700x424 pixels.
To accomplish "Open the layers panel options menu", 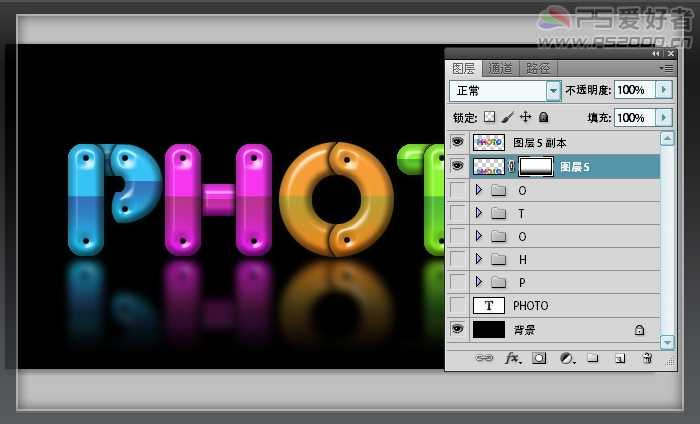I will [x=667, y=68].
